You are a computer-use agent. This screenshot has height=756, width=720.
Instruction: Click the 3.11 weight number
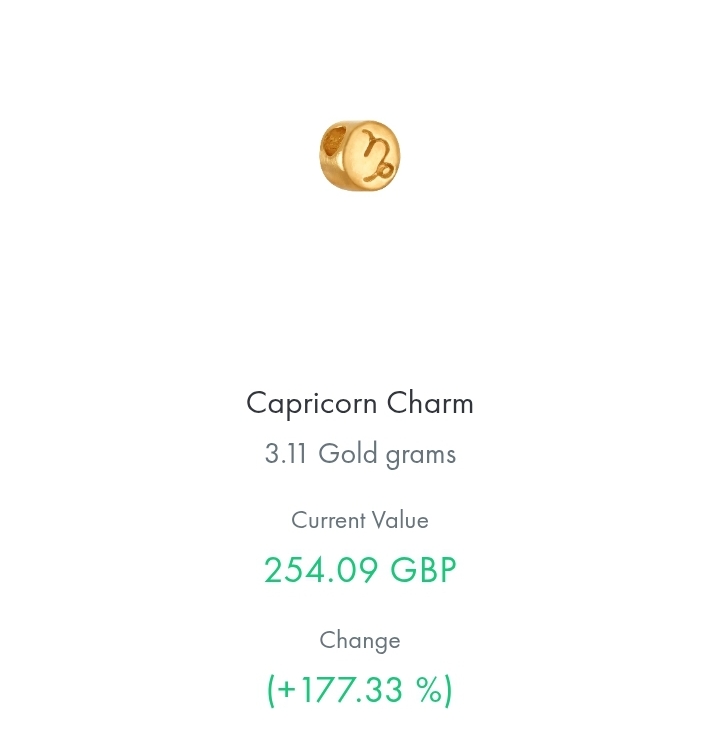click(285, 453)
